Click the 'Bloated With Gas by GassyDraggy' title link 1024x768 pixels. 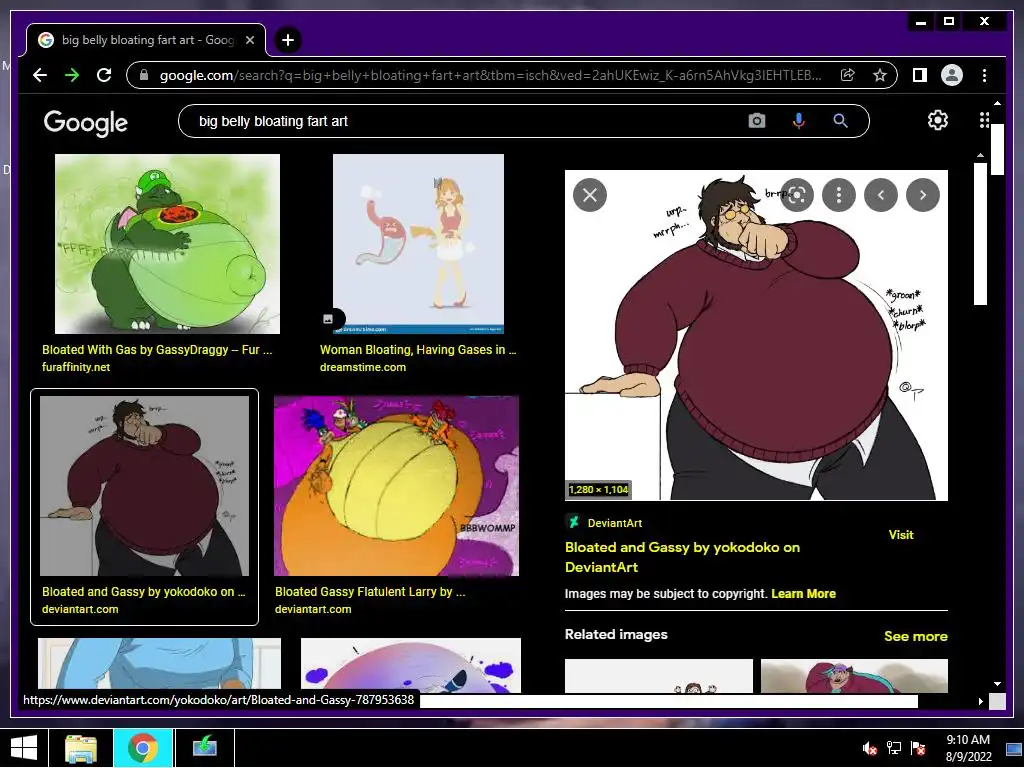click(x=157, y=349)
